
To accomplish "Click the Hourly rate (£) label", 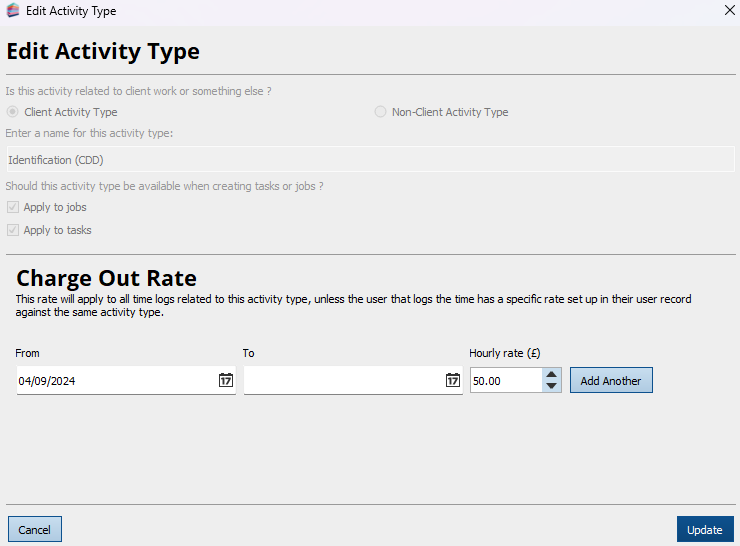I will [x=504, y=353].
